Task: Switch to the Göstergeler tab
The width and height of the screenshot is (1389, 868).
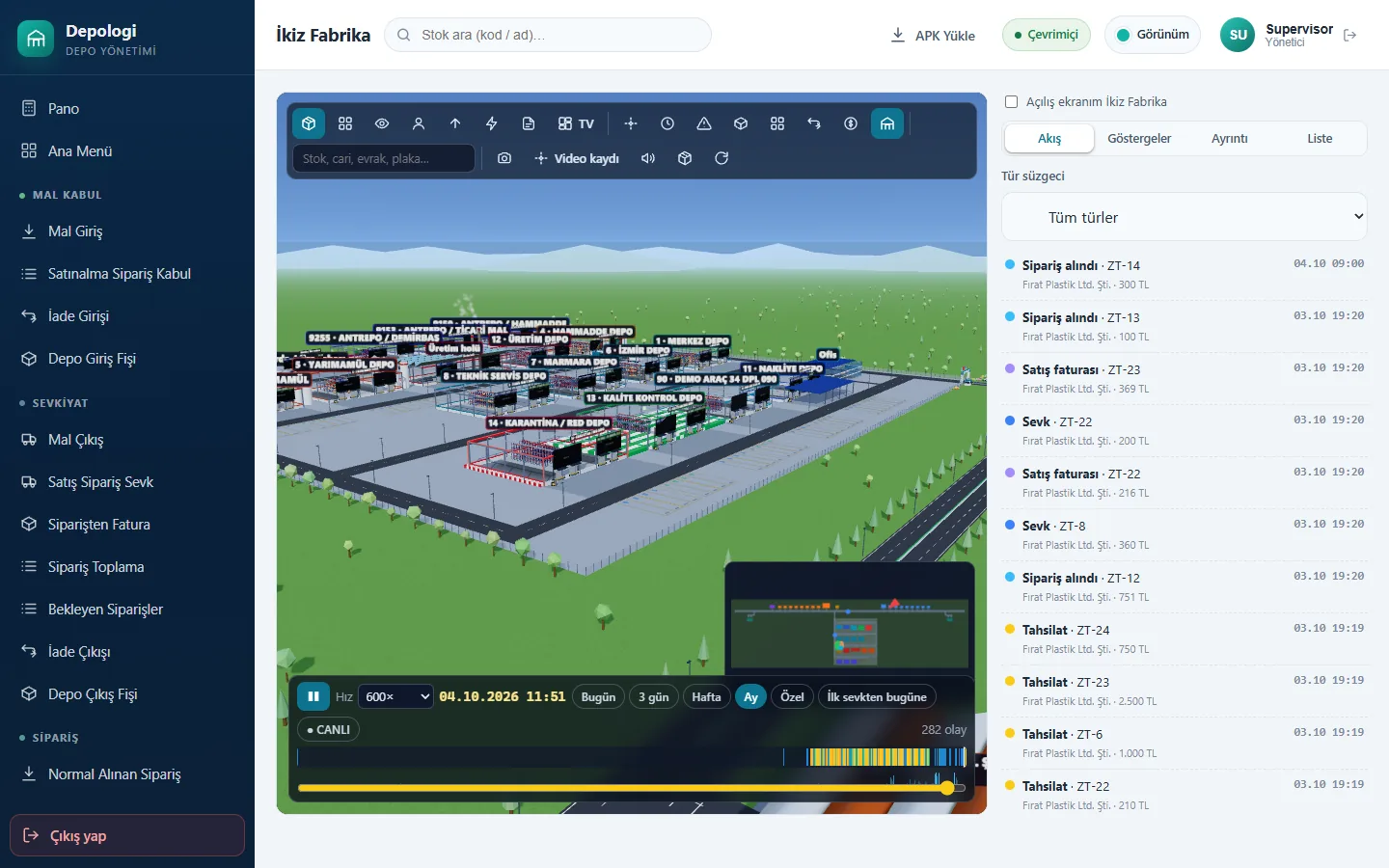Action: coord(1139,139)
